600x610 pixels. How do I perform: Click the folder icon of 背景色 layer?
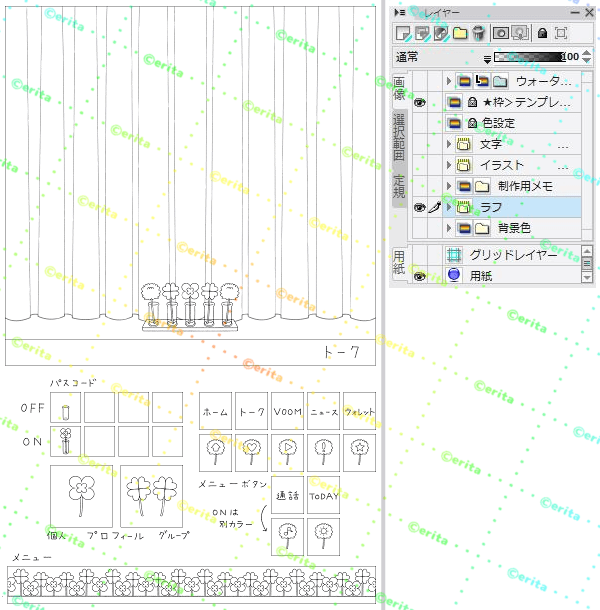tap(482, 228)
